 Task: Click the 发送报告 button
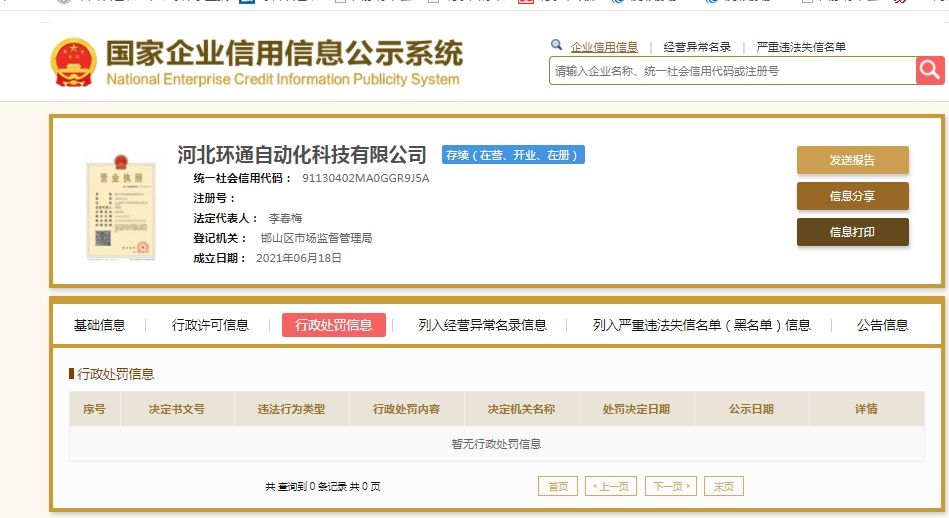point(853,160)
